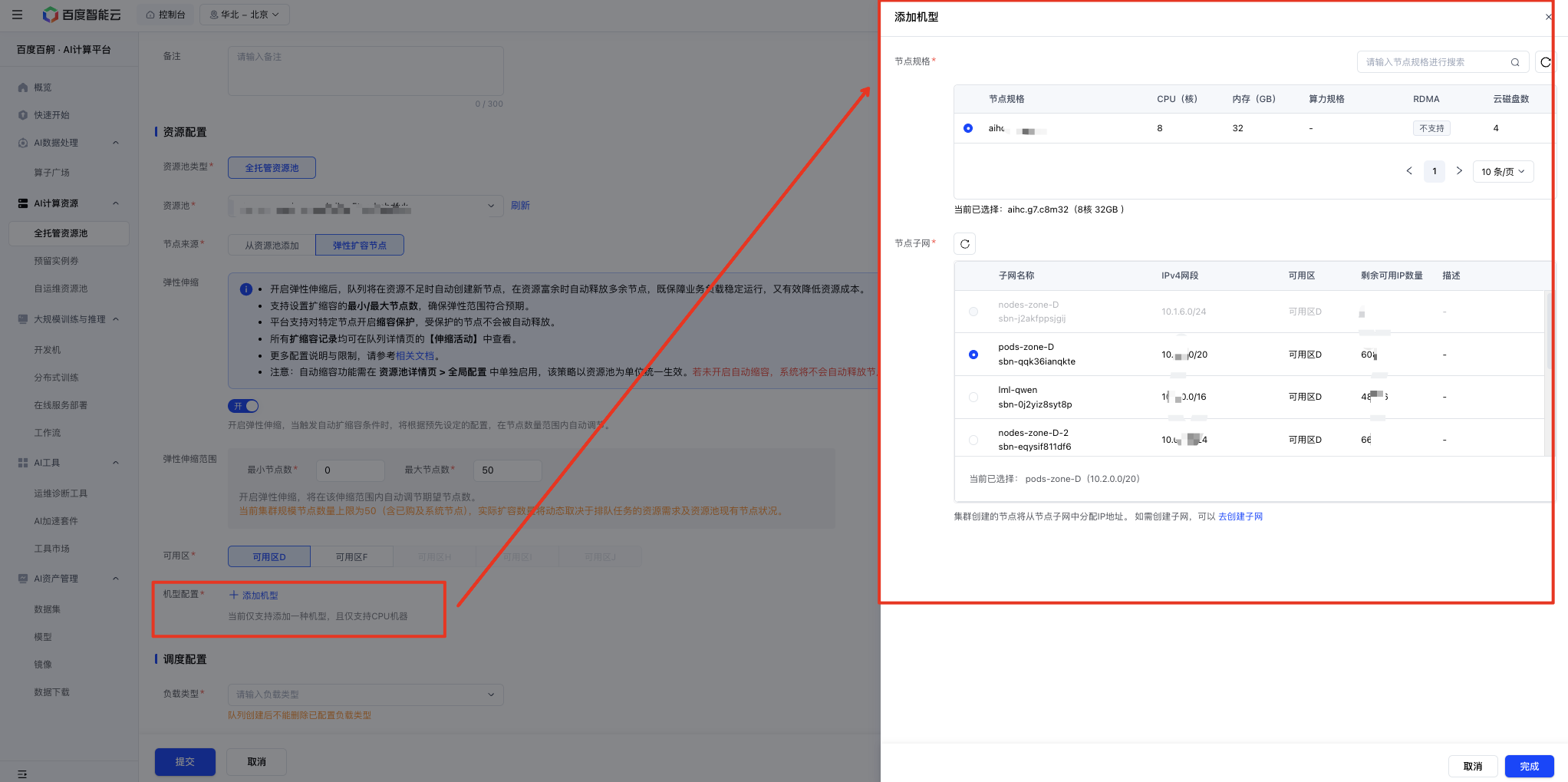
Task: Open 概览 overview in sidebar
Action: [43, 87]
